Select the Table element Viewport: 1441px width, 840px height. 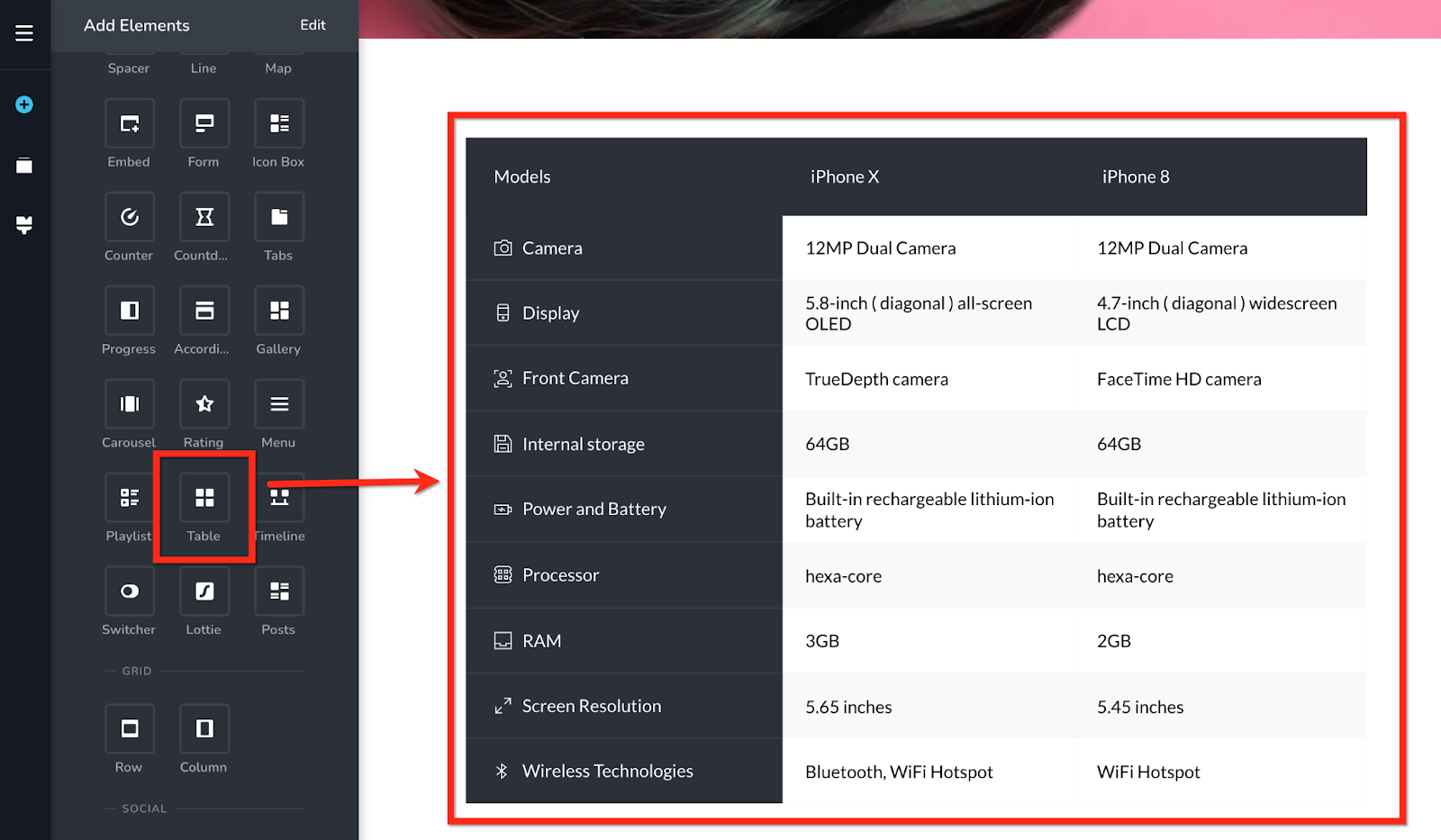pos(204,498)
